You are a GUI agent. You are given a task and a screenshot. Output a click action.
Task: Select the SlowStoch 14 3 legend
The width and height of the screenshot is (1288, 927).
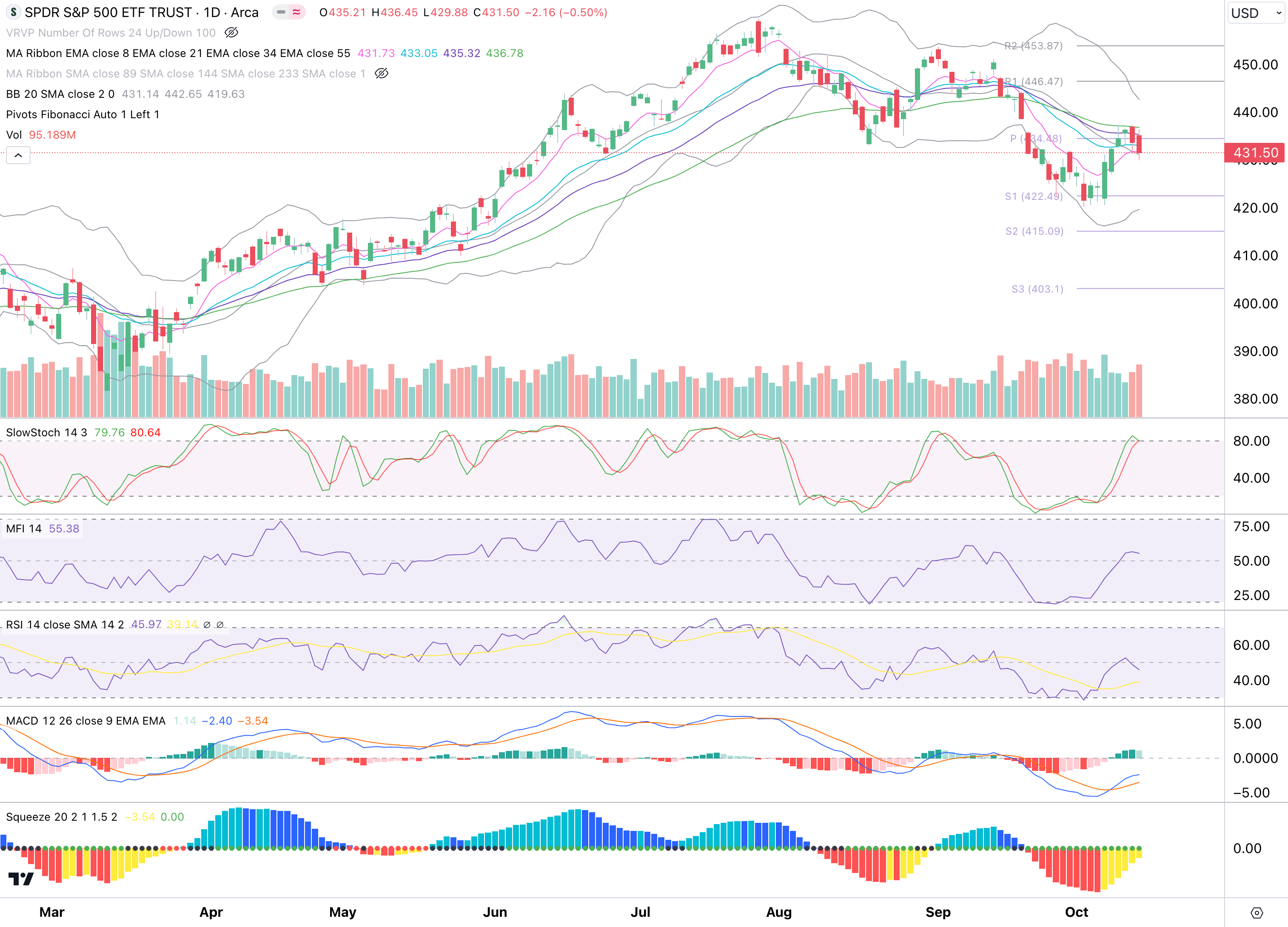46,432
